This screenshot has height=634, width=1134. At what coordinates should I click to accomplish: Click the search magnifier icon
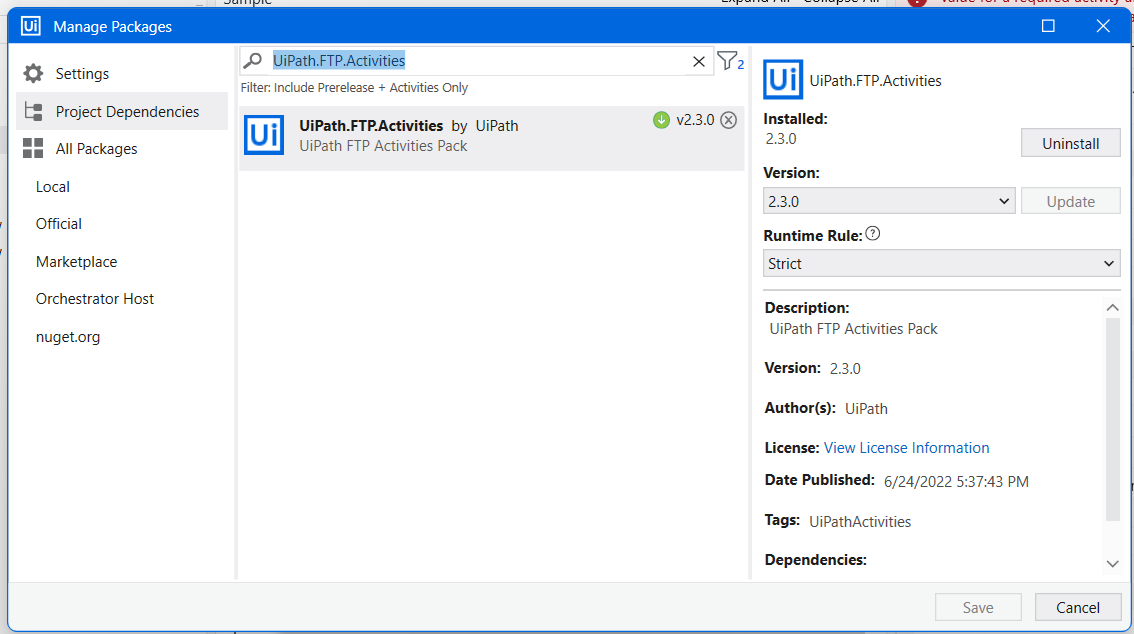point(252,61)
